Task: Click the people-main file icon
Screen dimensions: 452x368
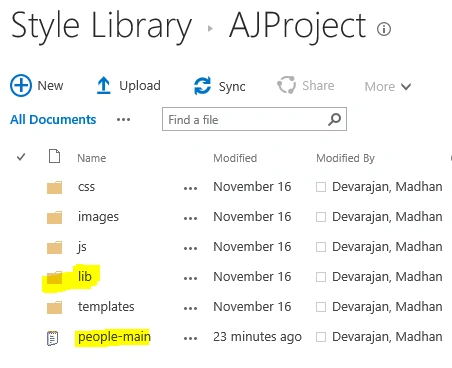Action: pos(52,338)
